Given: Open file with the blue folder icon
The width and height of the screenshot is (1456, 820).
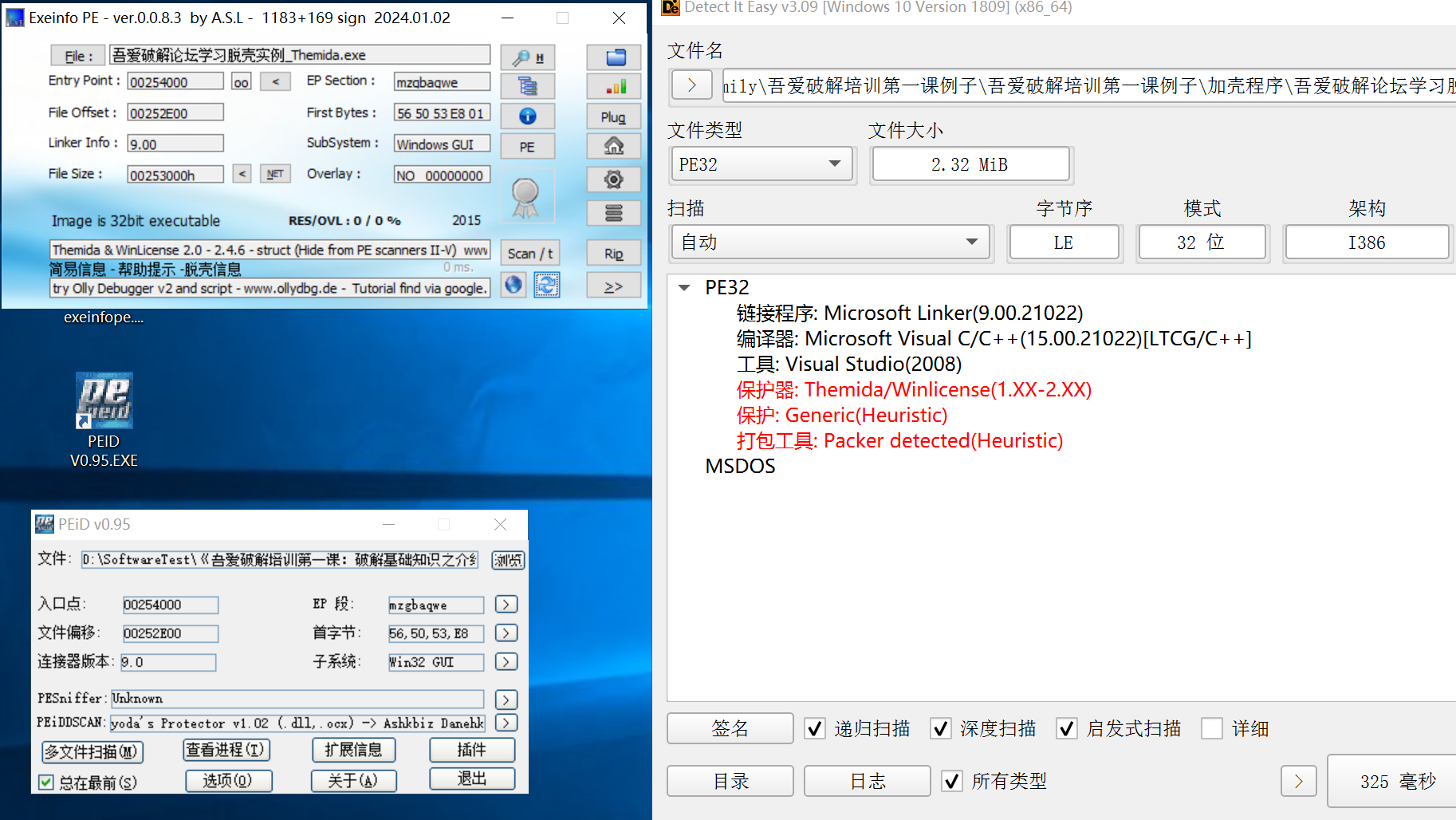Looking at the screenshot, I should tap(614, 57).
